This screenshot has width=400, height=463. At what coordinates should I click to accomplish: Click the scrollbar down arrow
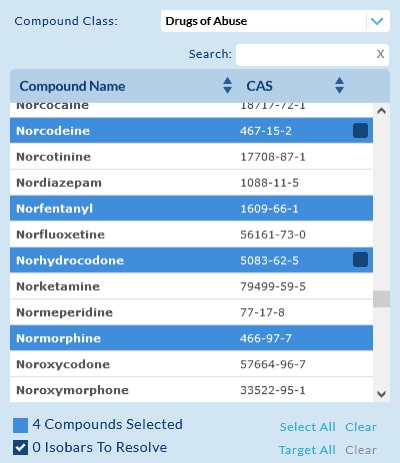381,394
